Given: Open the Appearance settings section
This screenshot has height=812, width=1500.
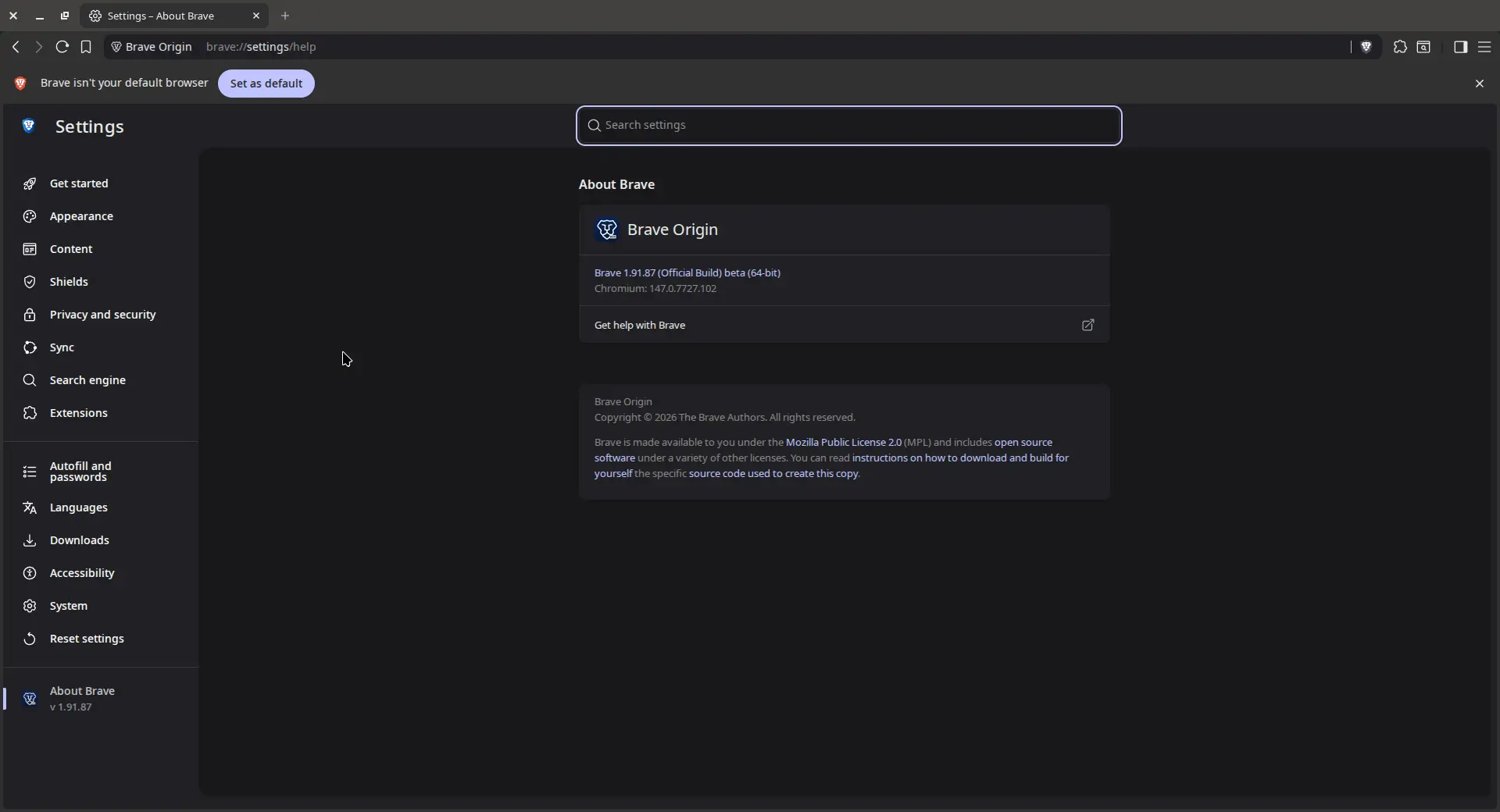Looking at the screenshot, I should pyautogui.click(x=81, y=216).
